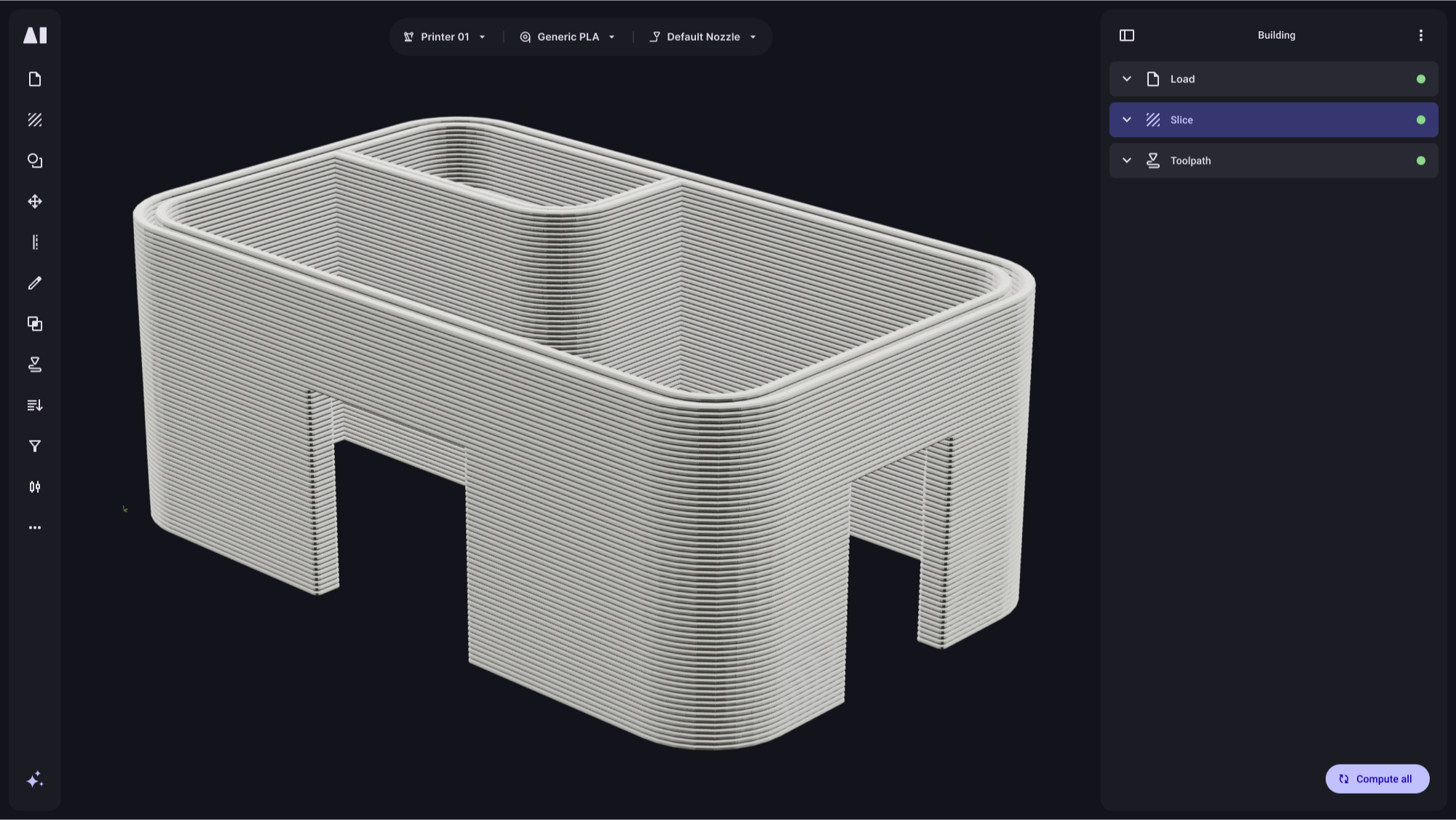
Task: Activate the Move tool in the sidebar
Action: click(x=35, y=202)
